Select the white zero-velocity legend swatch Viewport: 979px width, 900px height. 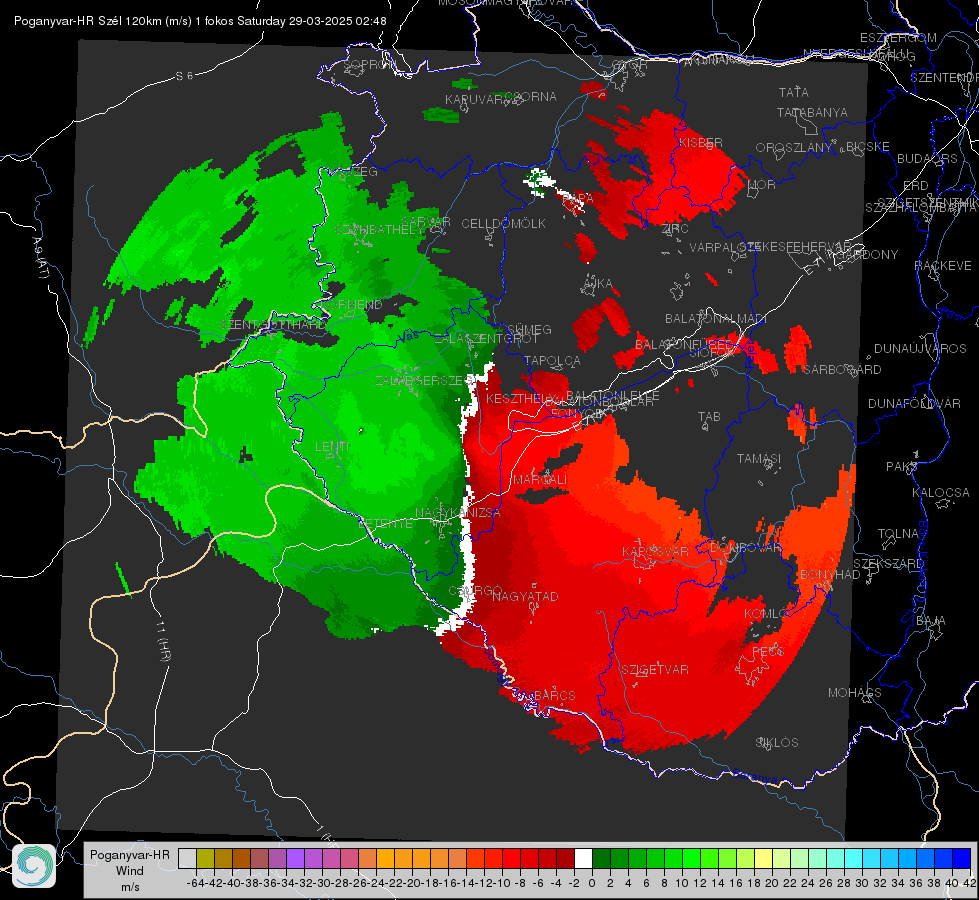[583, 859]
